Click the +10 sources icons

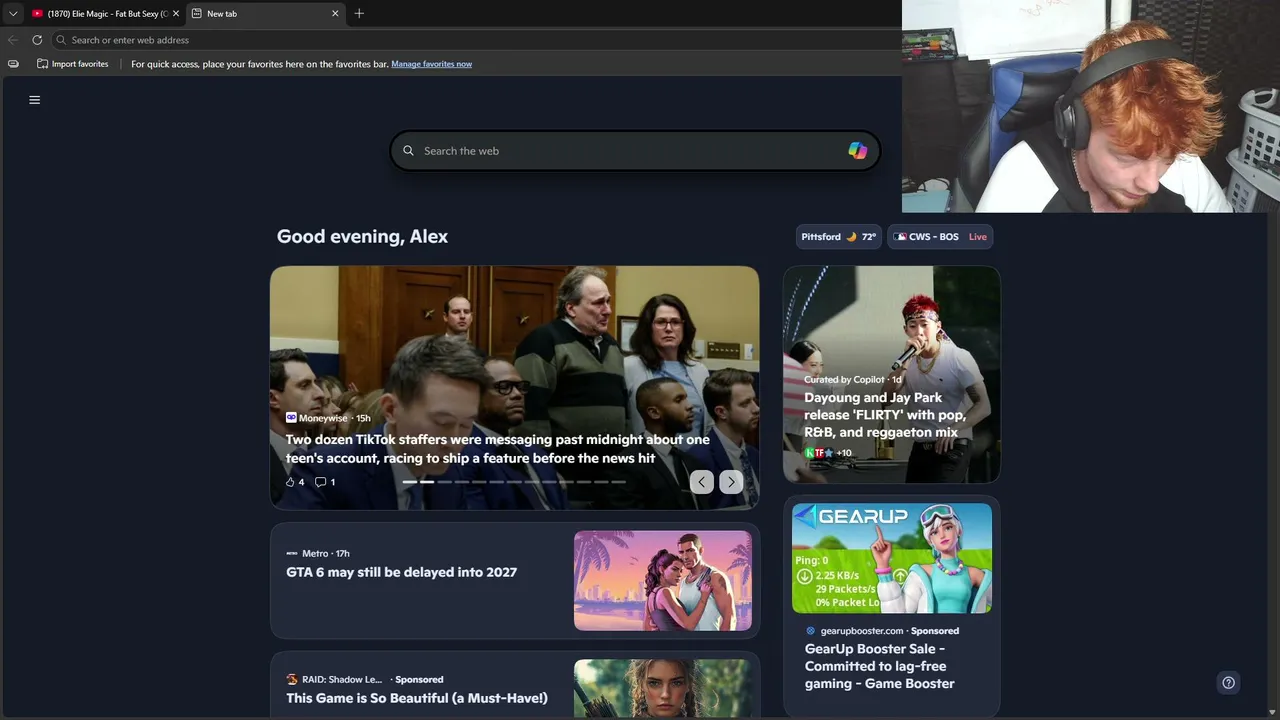coord(828,453)
